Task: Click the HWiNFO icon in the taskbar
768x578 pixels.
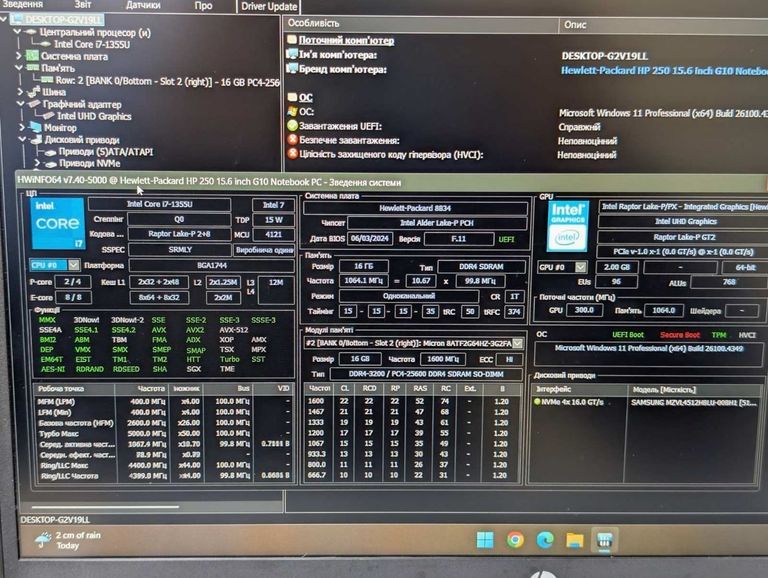Action: pos(605,540)
